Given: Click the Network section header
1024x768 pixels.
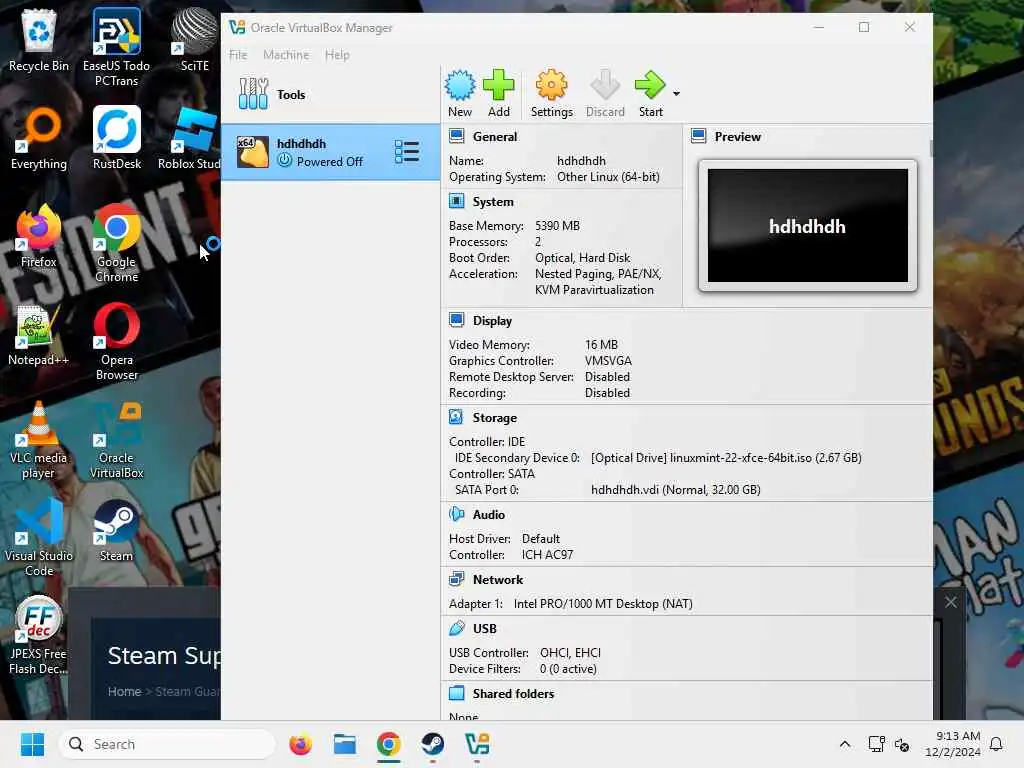Looking at the screenshot, I should coord(498,579).
